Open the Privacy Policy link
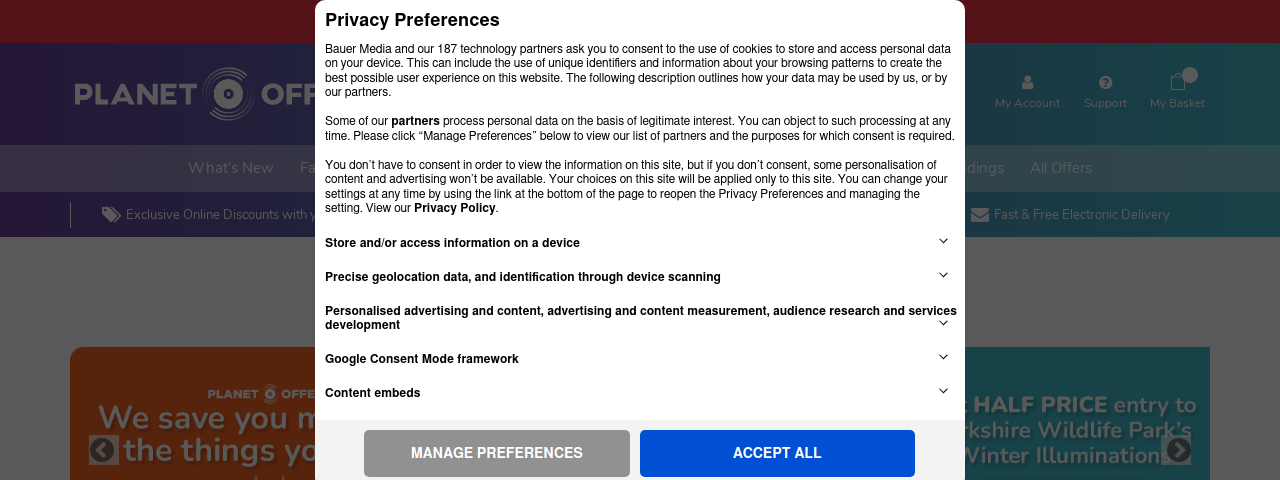 coord(455,208)
